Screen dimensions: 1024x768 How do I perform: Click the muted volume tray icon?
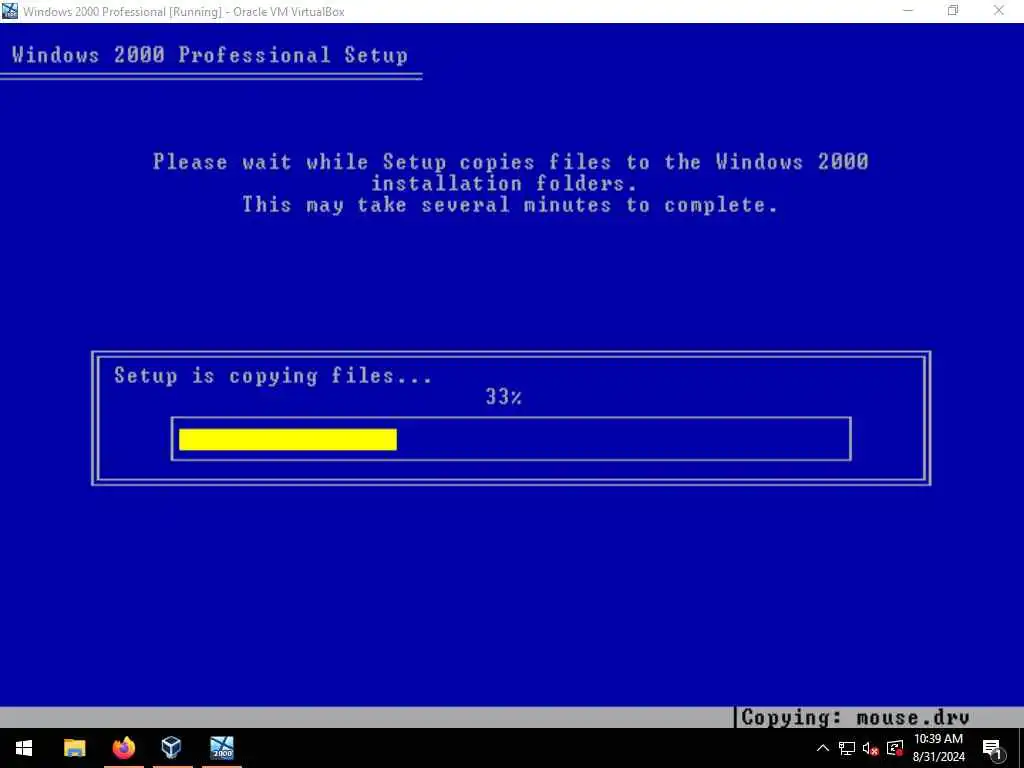click(870, 749)
